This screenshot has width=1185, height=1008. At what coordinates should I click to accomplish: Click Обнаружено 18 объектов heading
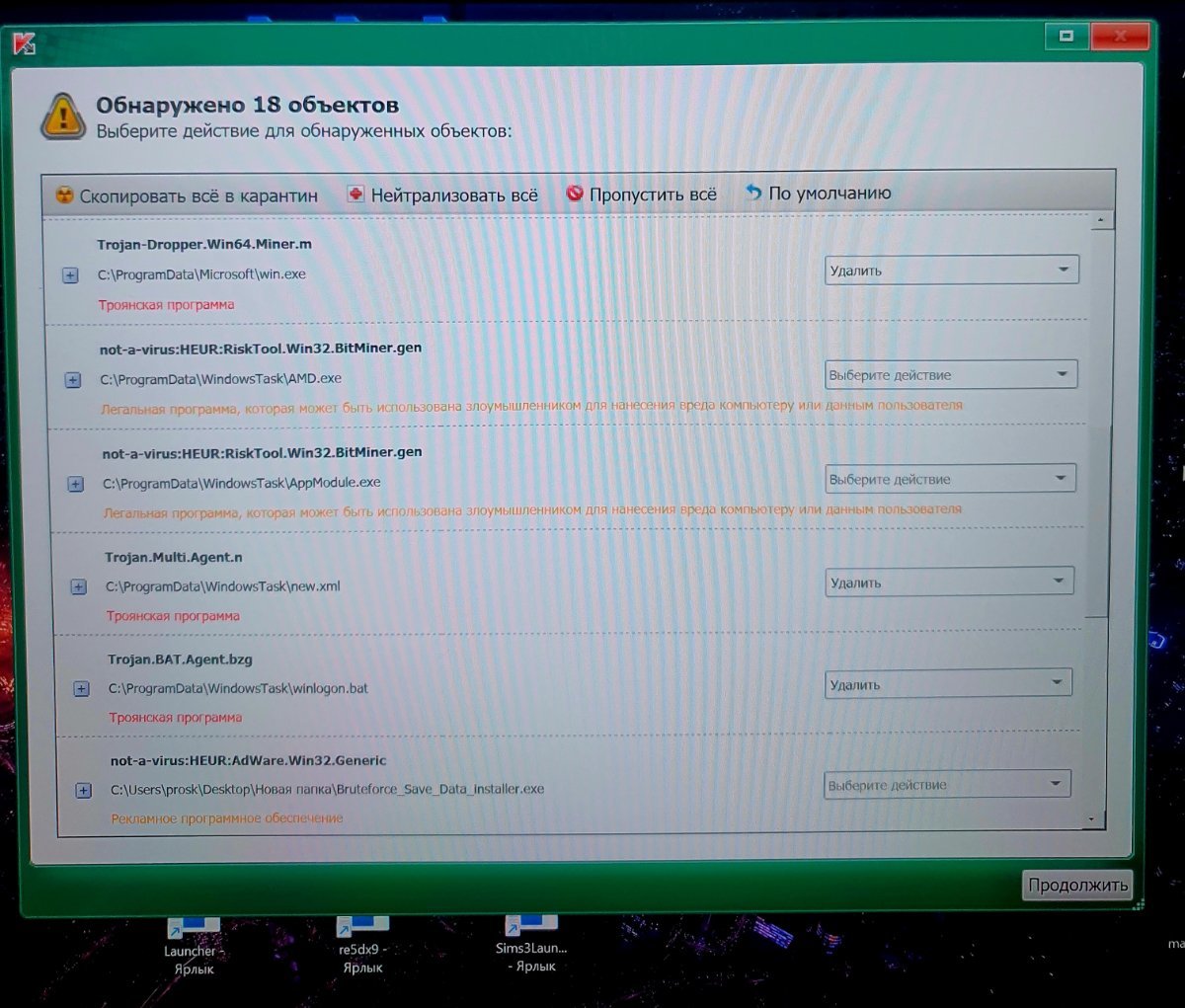(247, 105)
